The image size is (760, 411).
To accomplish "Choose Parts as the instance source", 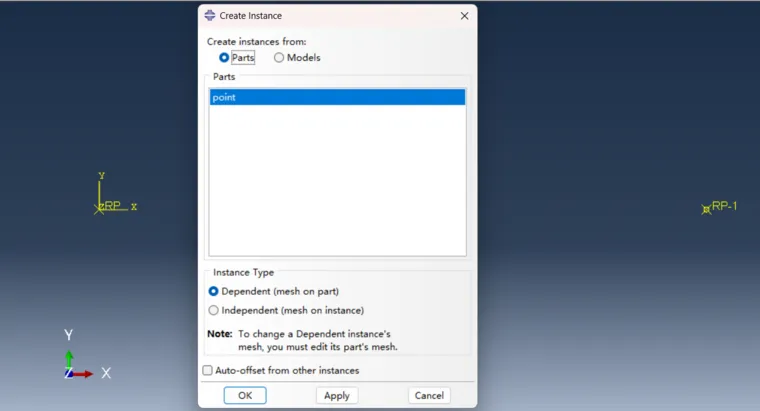I will coord(224,58).
